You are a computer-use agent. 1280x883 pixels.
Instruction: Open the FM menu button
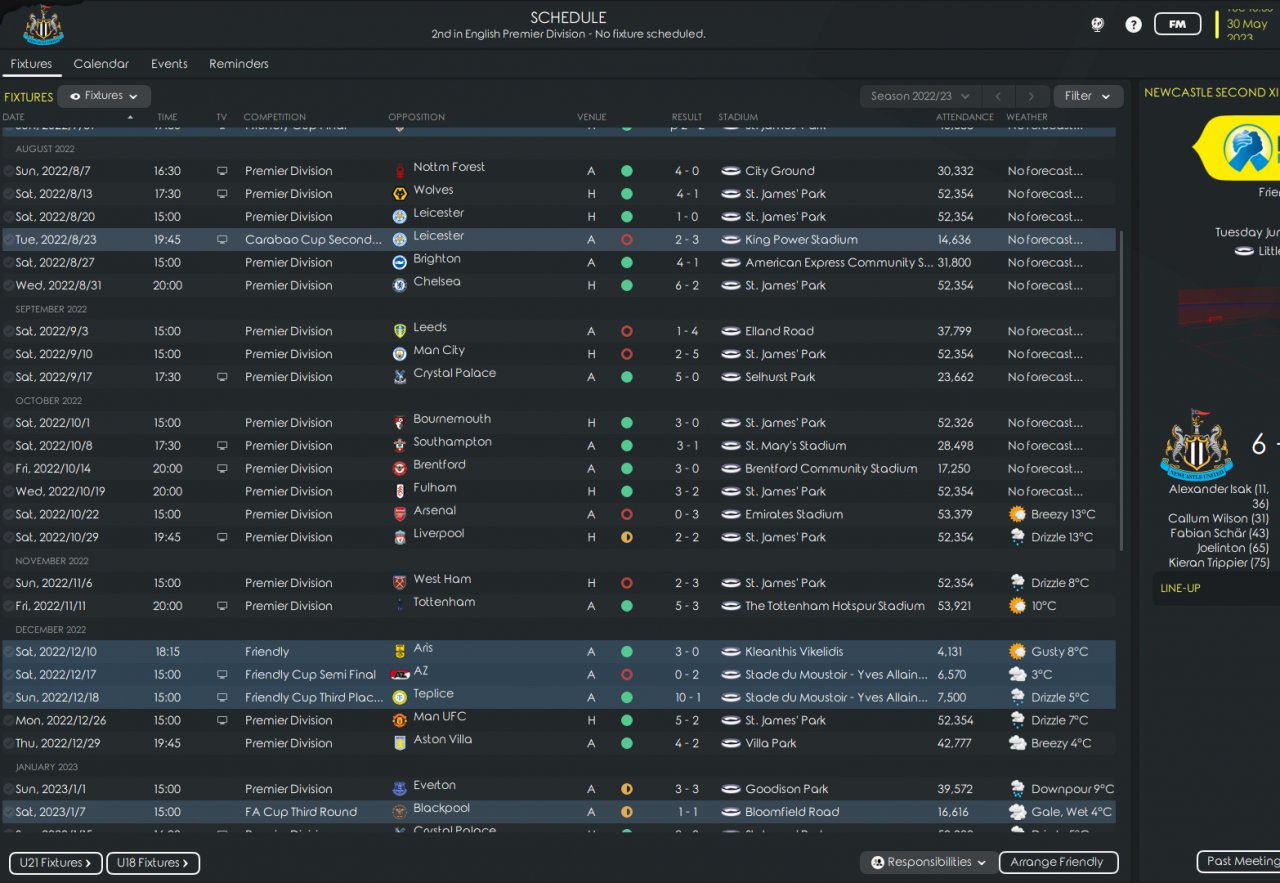tap(1177, 24)
